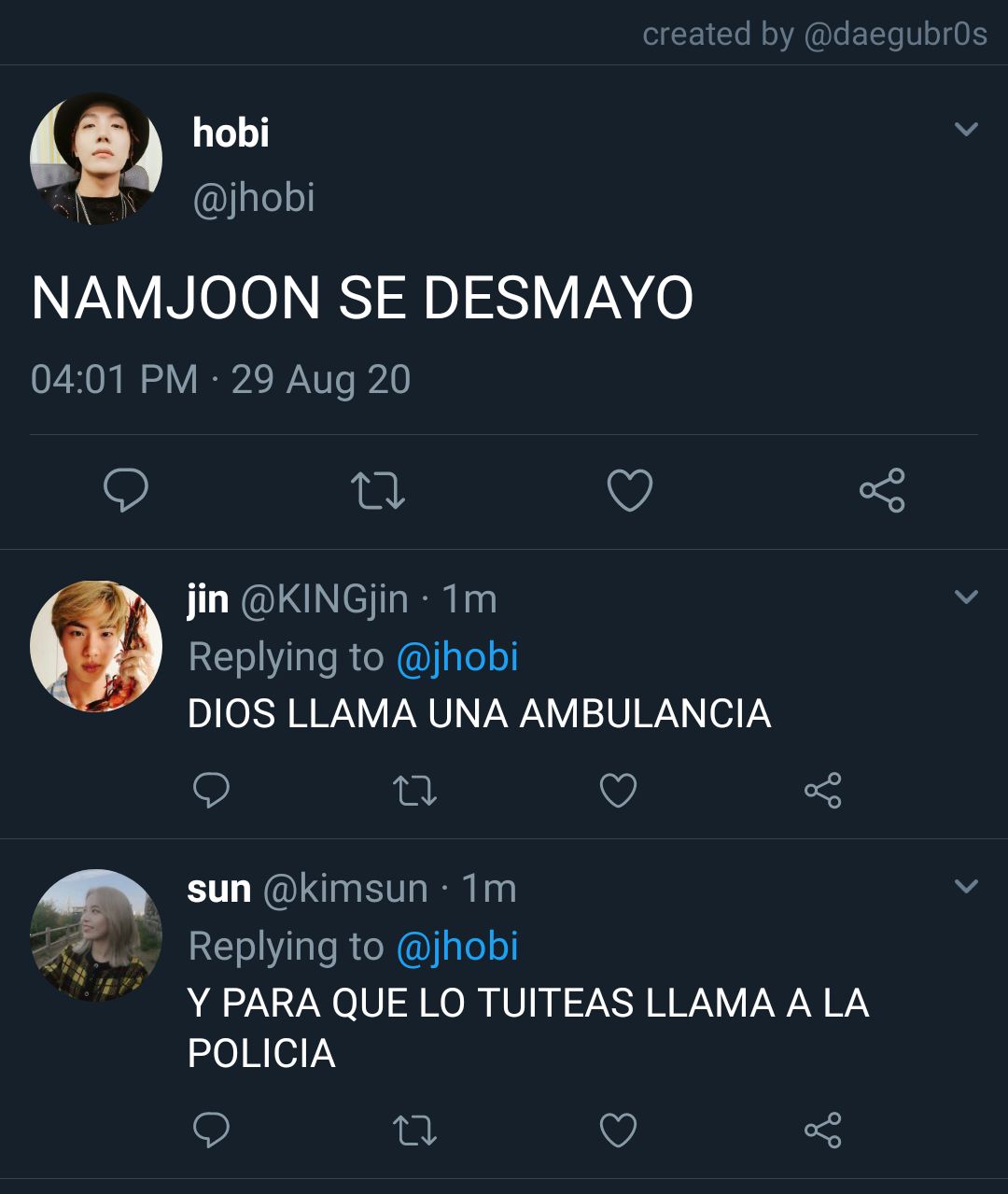Share sun's reply tweet
This screenshot has width=1008, height=1194.
pyautogui.click(x=822, y=1130)
